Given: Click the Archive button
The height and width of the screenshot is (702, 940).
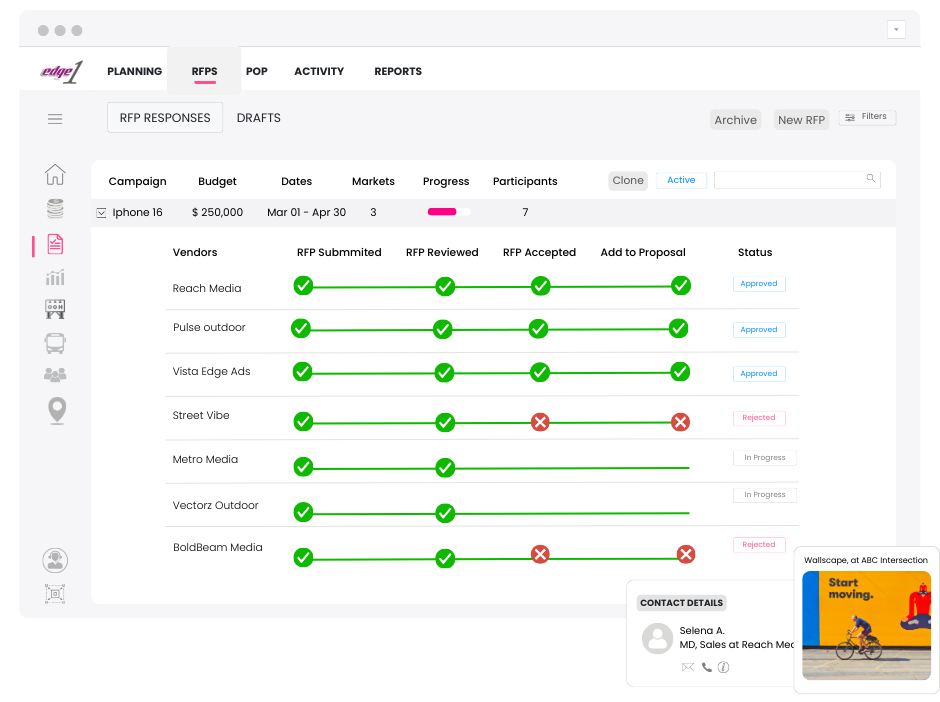Looking at the screenshot, I should pyautogui.click(x=736, y=120).
